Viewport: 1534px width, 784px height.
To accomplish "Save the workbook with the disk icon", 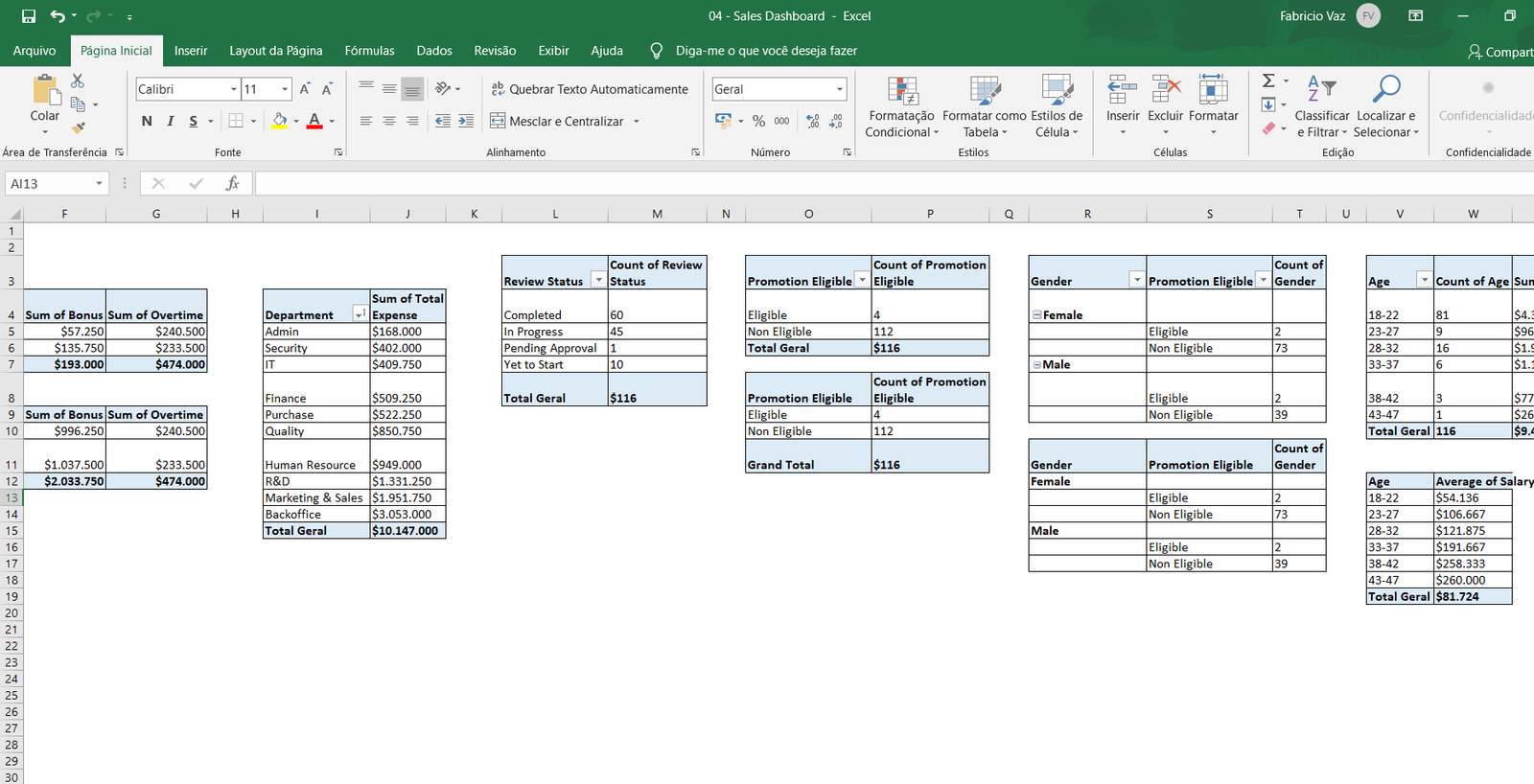I will tap(29, 16).
